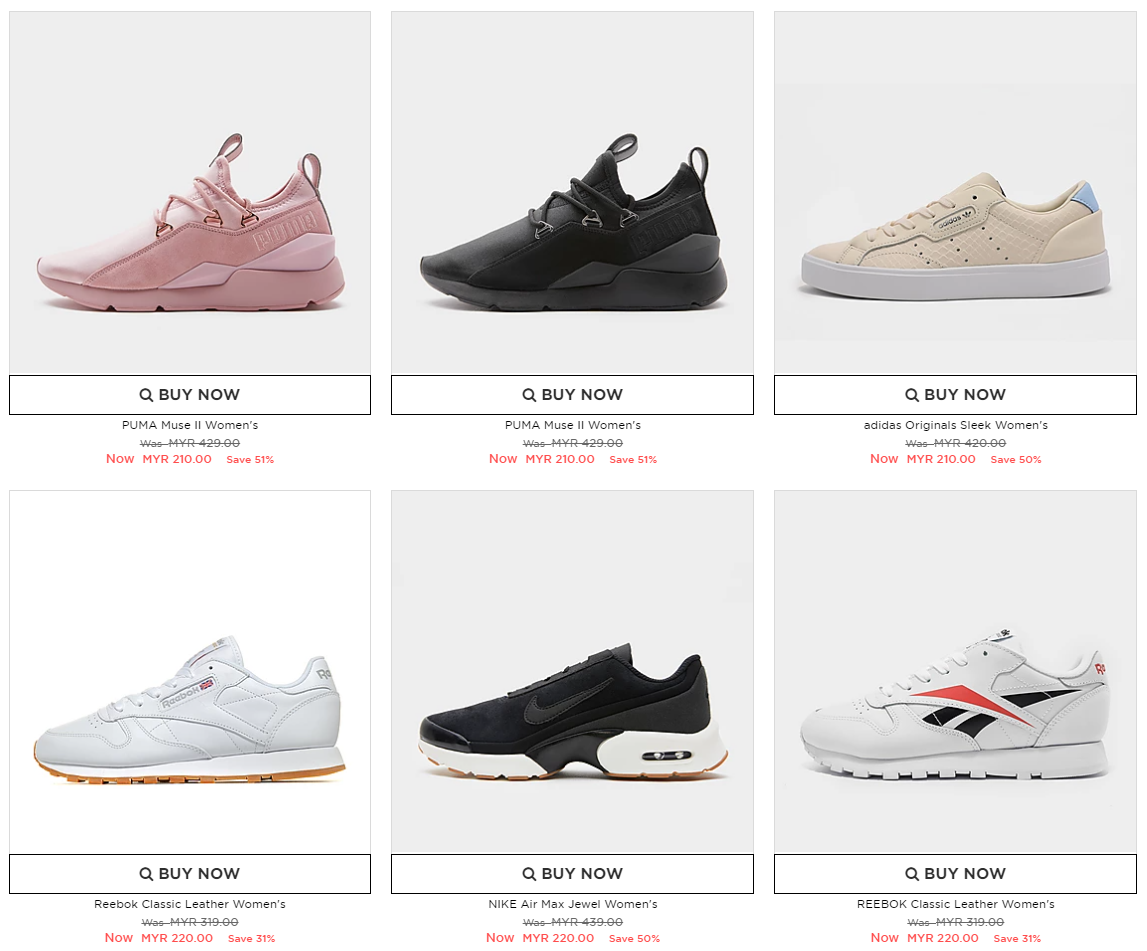Viewport: 1147px width, 951px height.
Task: Click magnifier icon under red-stripe REEBOK Classic shoe
Action: tap(911, 873)
